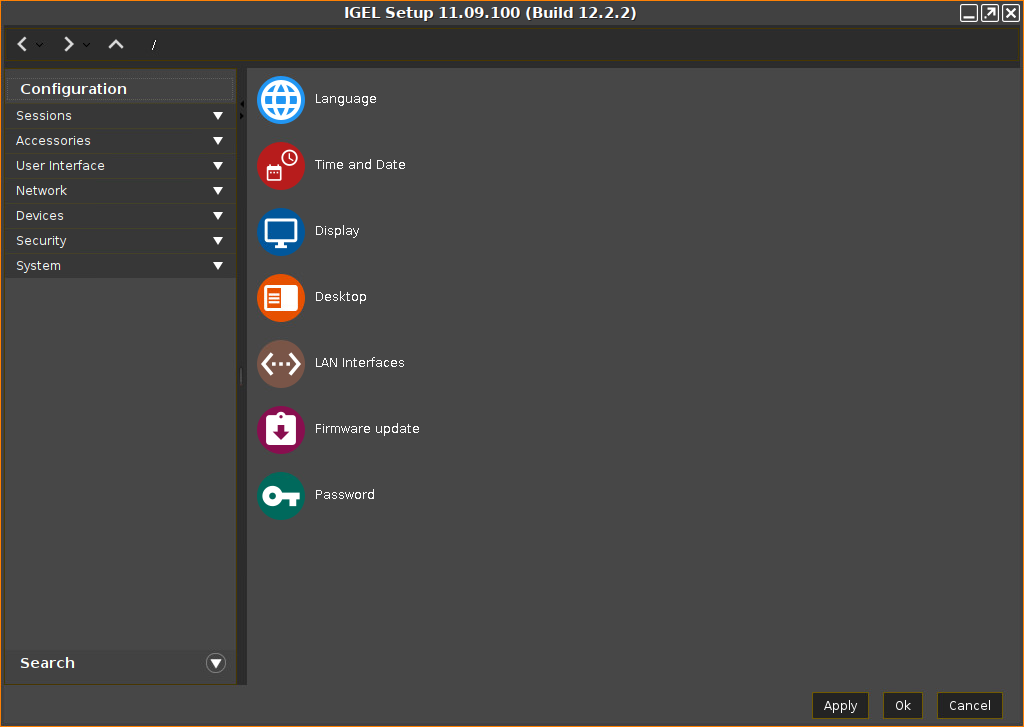Screen dimensions: 1024x727
Task: Open the Desktop settings icon
Action: pos(281,298)
